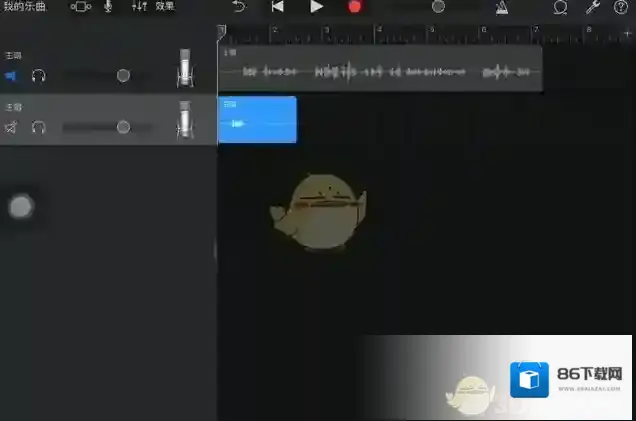Screen dimensions: 636x421
Task: Go to beginning of song
Action: point(277,7)
